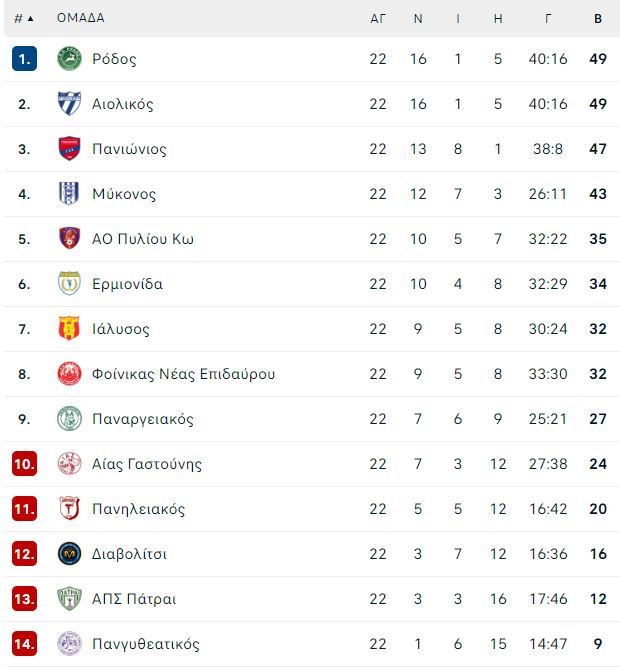Click the ΑΠΣ Πάτραι shield icon

[69, 599]
